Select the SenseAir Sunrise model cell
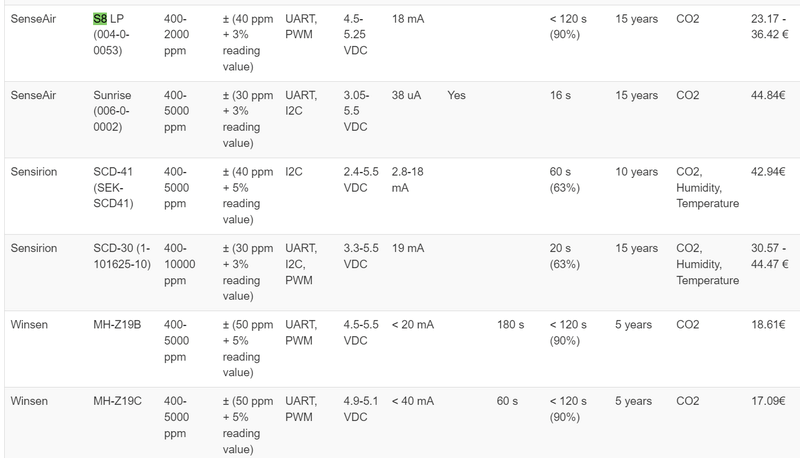Image resolution: width=800 pixels, height=458 pixels. (x=112, y=111)
